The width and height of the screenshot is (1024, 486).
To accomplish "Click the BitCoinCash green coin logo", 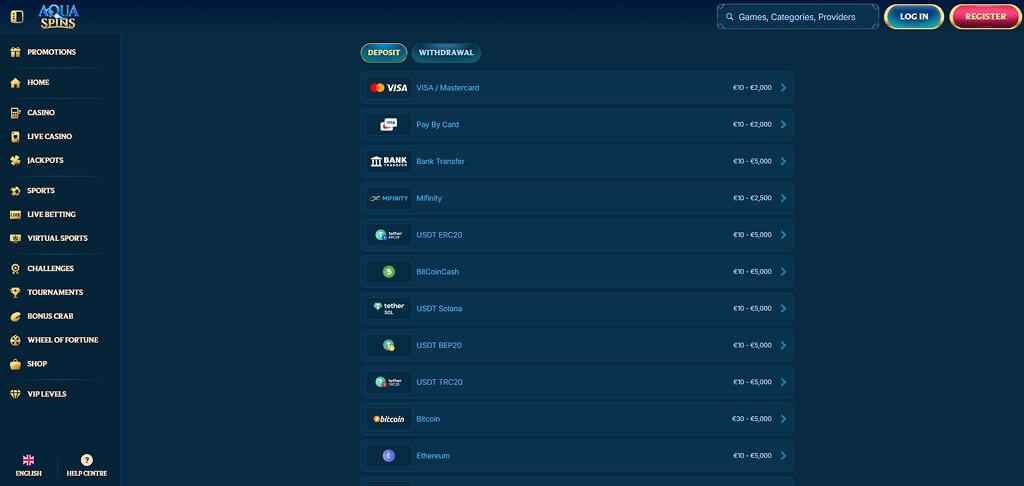I will [x=389, y=272].
